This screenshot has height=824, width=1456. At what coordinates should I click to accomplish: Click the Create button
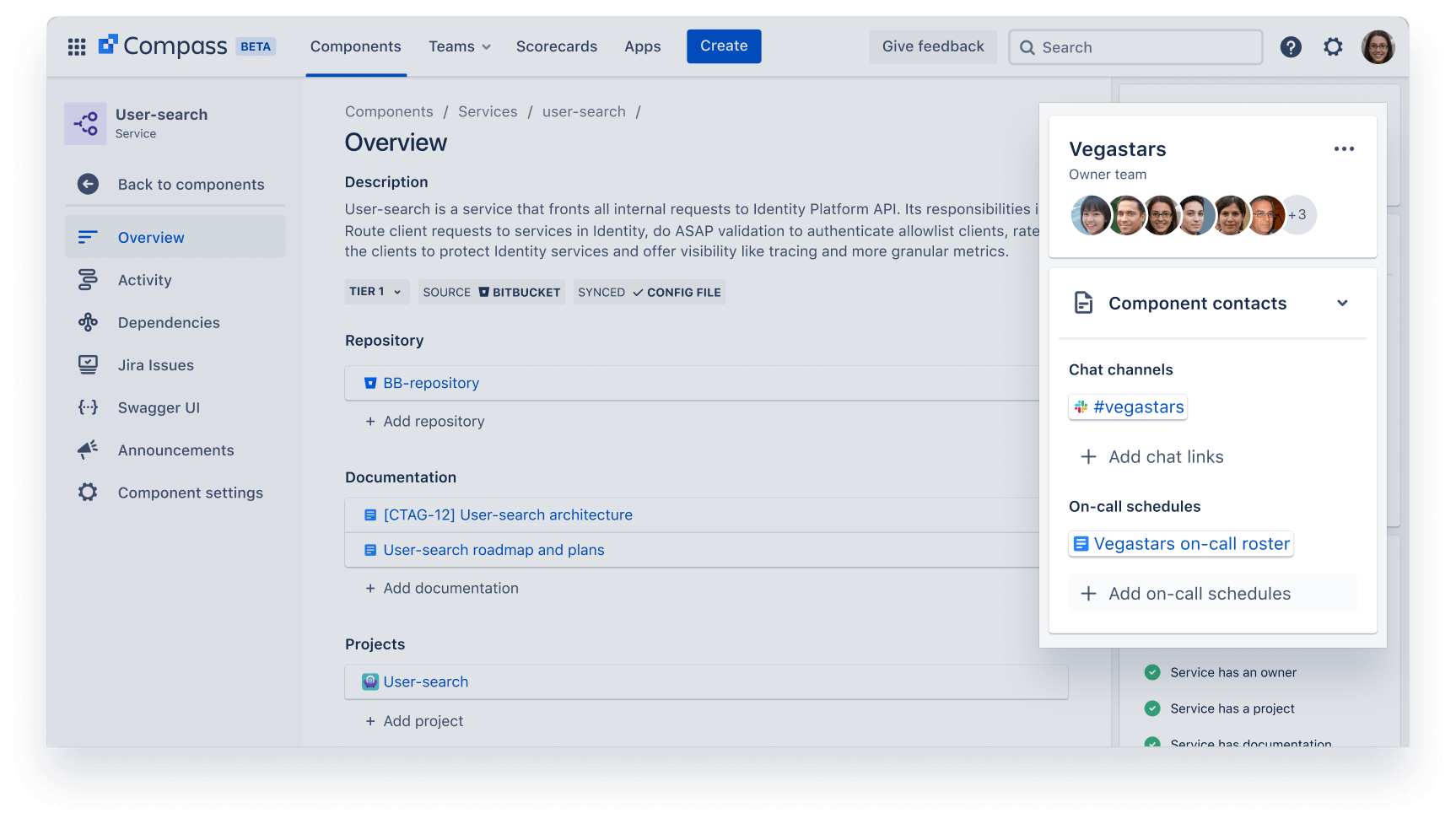click(x=723, y=46)
